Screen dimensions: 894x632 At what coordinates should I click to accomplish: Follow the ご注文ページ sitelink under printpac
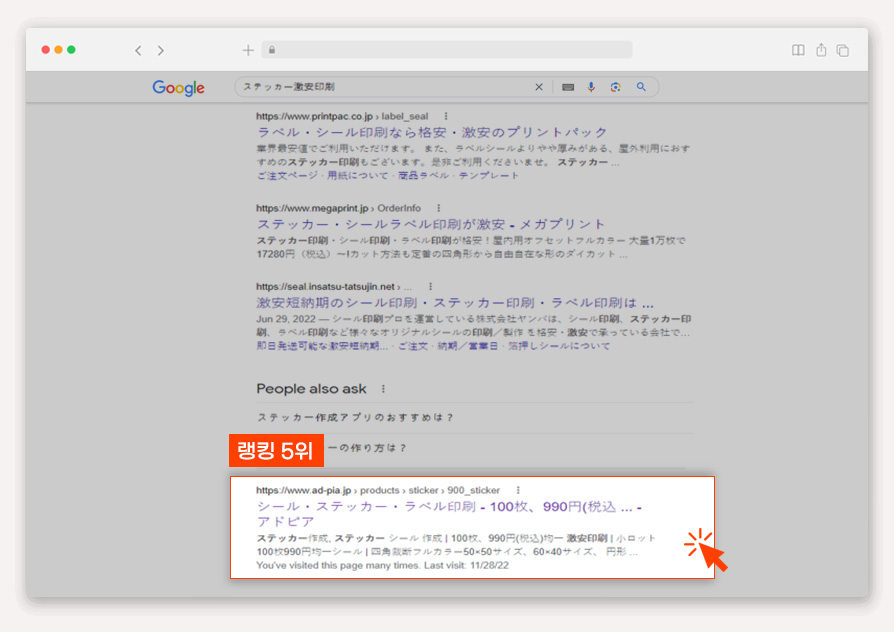(x=287, y=176)
